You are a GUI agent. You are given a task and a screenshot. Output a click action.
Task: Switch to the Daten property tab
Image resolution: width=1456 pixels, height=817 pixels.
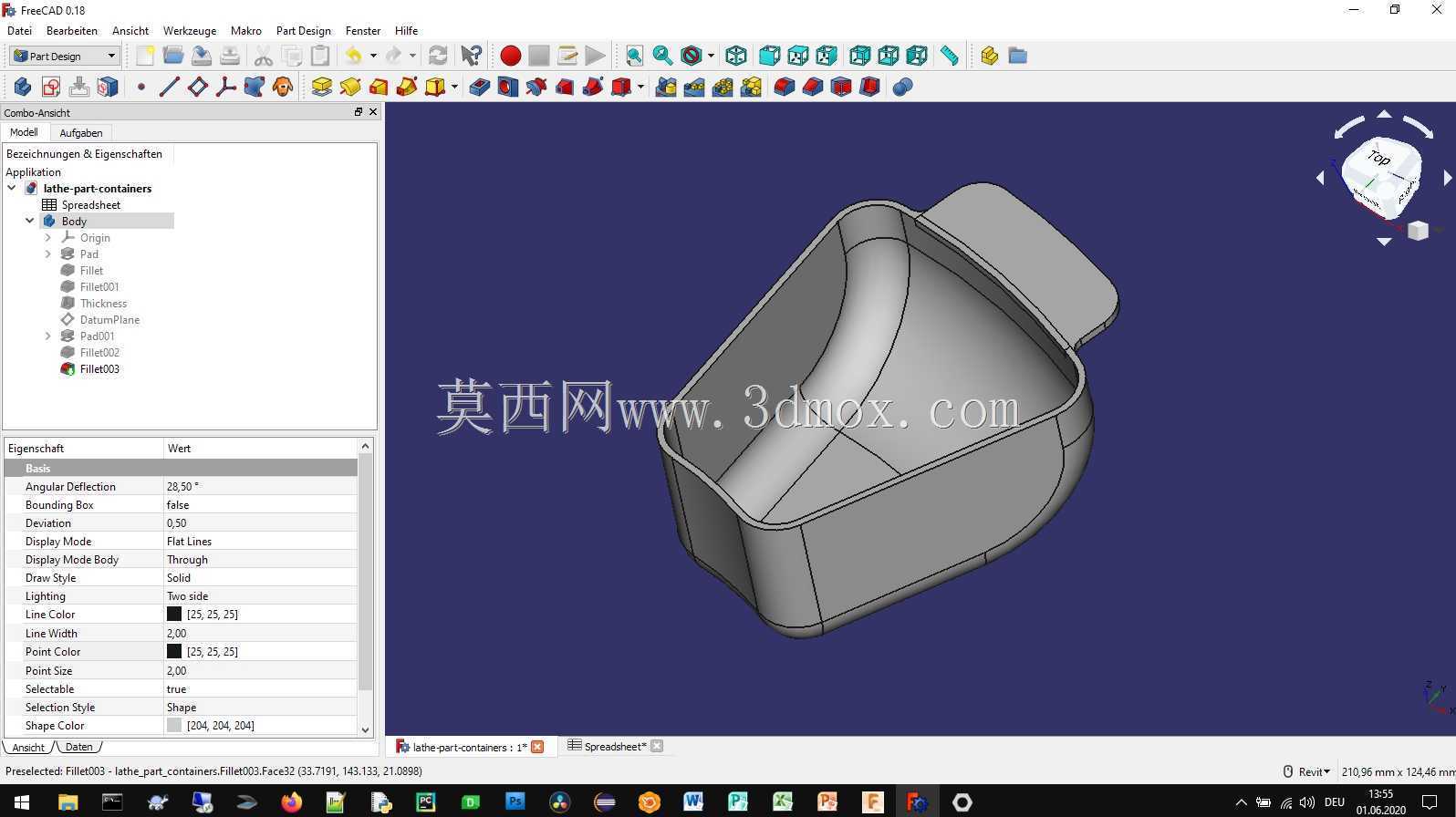[x=79, y=747]
